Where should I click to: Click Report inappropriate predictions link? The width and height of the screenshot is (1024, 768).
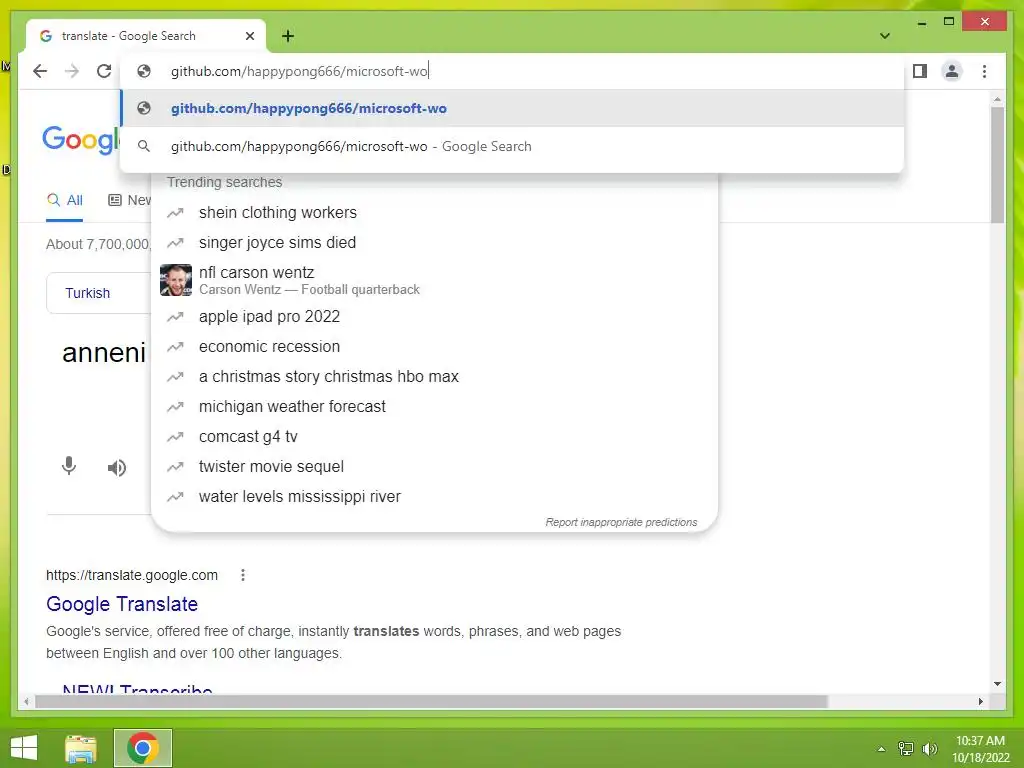[621, 522]
